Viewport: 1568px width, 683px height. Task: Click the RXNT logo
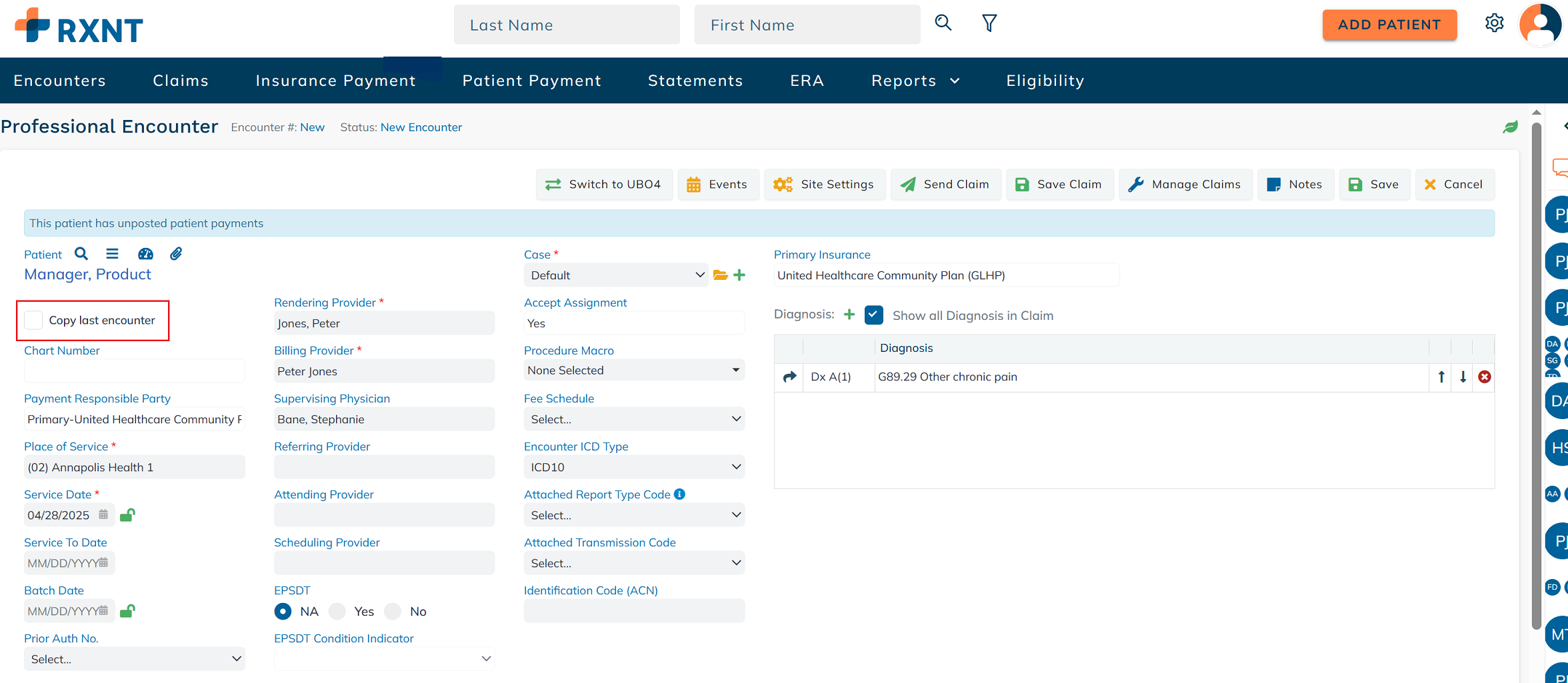coord(79,26)
